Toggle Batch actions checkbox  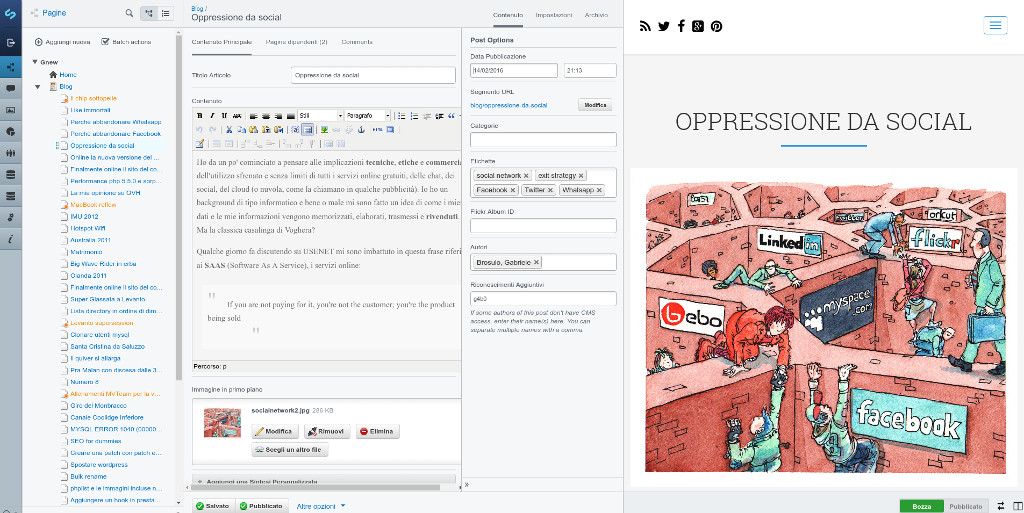tap(105, 42)
